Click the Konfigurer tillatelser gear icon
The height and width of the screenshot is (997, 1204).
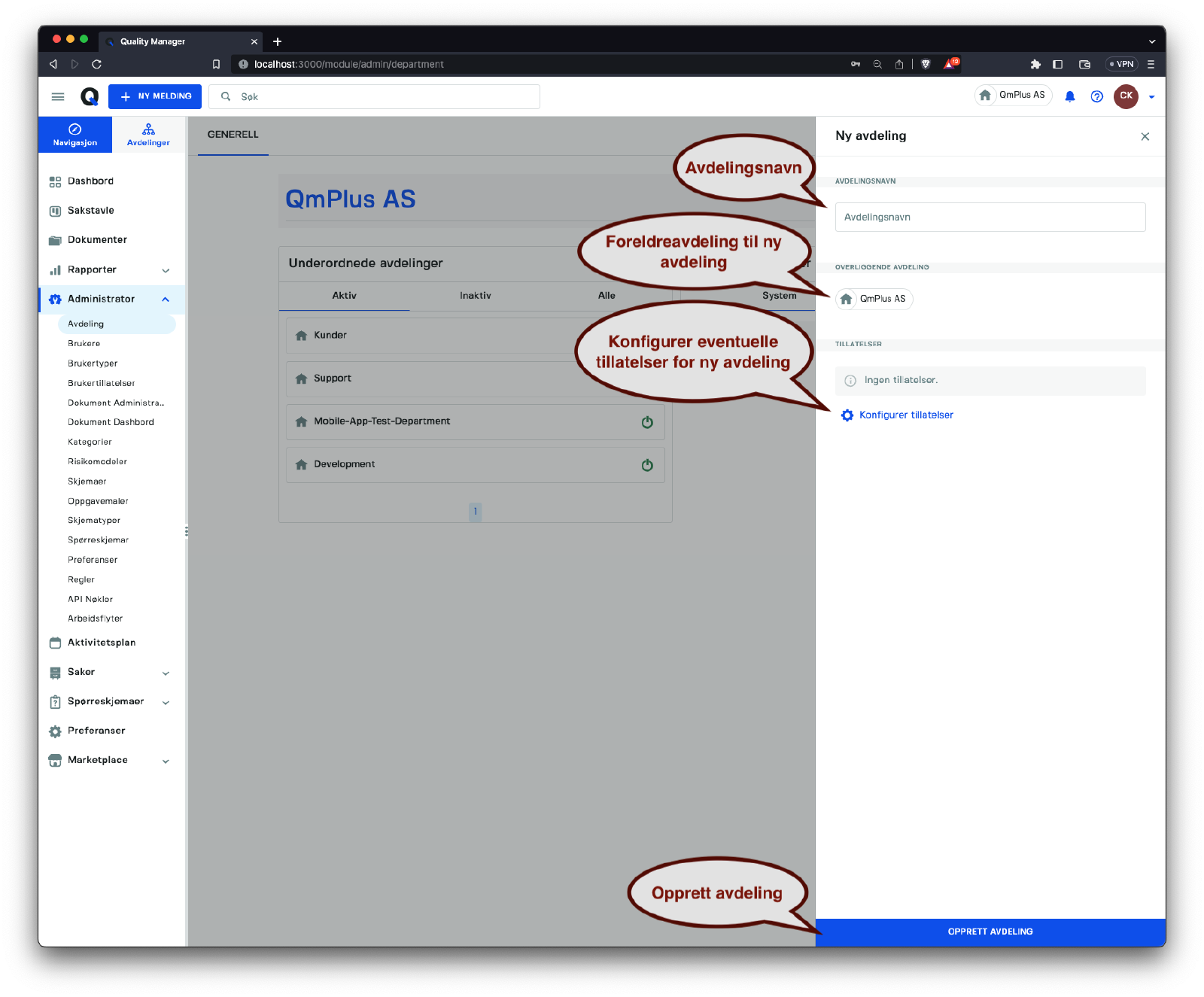(x=847, y=415)
